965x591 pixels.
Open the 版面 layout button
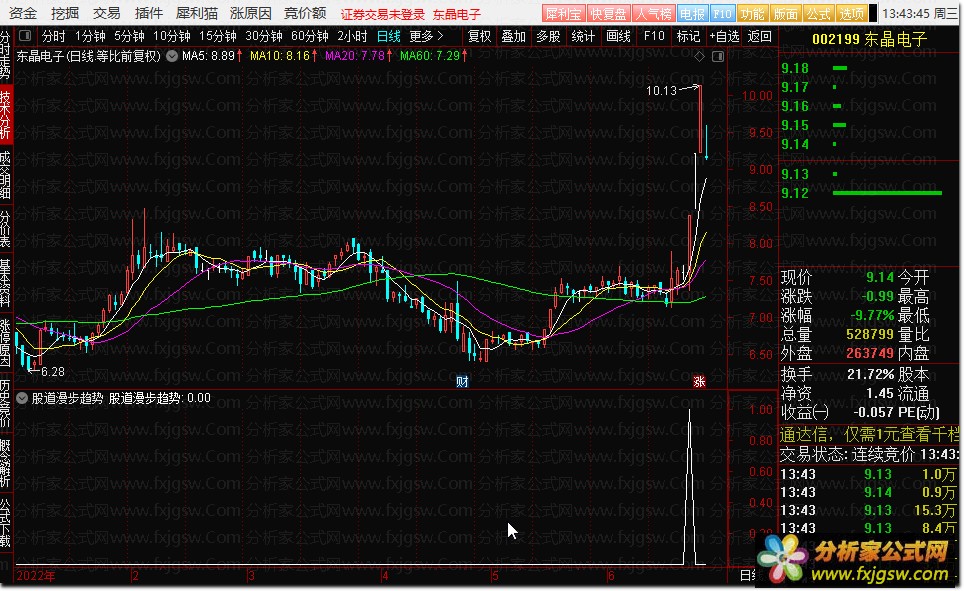pyautogui.click(x=785, y=14)
